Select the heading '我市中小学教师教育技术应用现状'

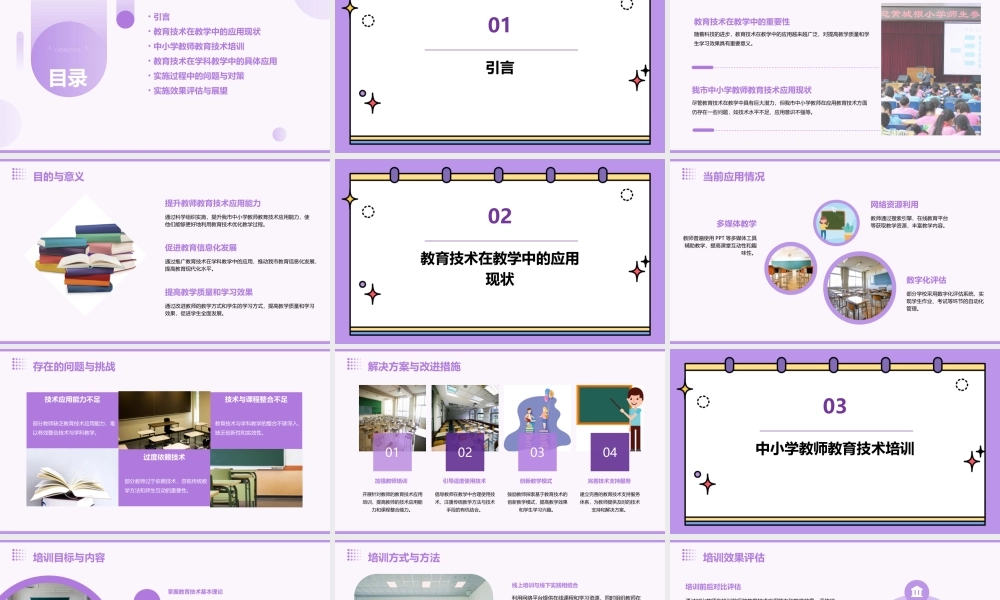coord(751,90)
